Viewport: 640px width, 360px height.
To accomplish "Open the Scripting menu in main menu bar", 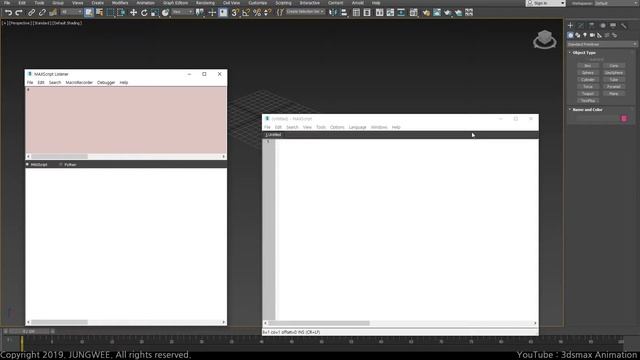I will click(283, 3).
